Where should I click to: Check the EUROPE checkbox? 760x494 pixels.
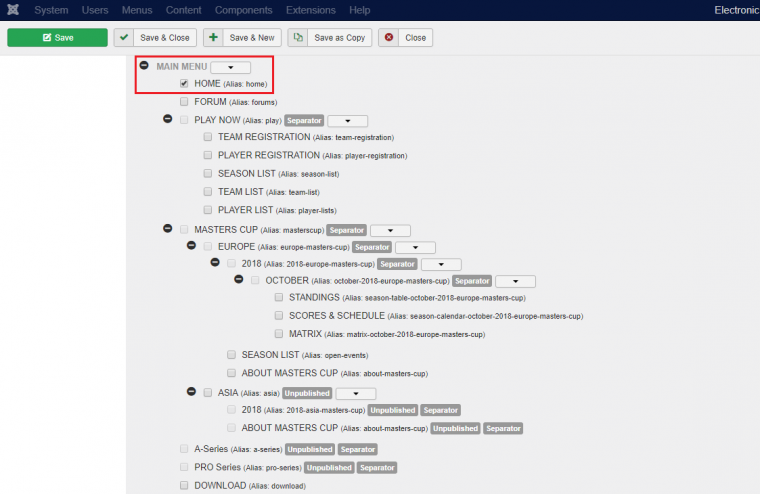click(208, 247)
